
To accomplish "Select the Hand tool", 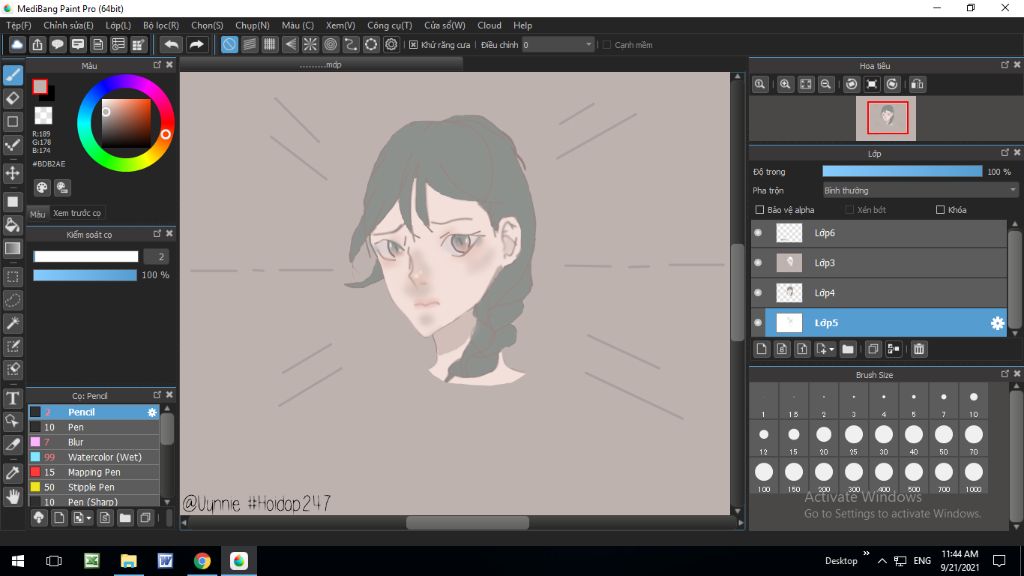I will coord(13,497).
